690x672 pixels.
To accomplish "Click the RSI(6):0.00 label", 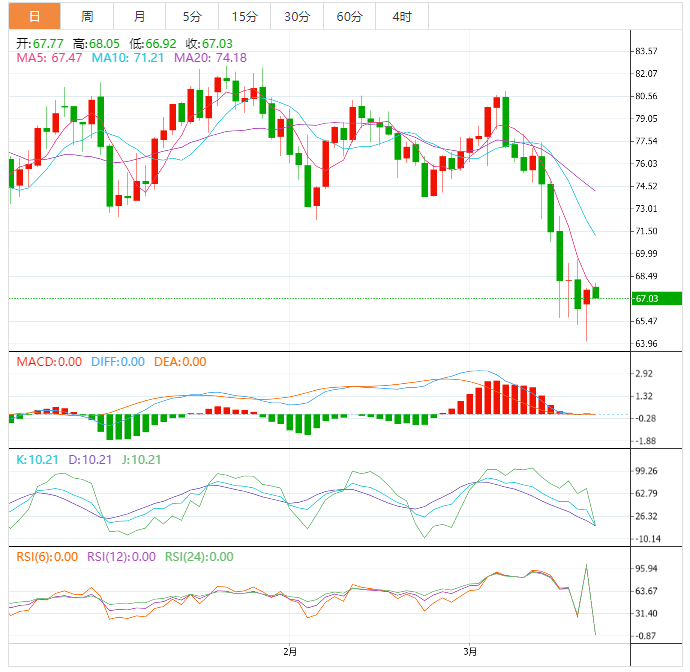I will pyautogui.click(x=47, y=557).
